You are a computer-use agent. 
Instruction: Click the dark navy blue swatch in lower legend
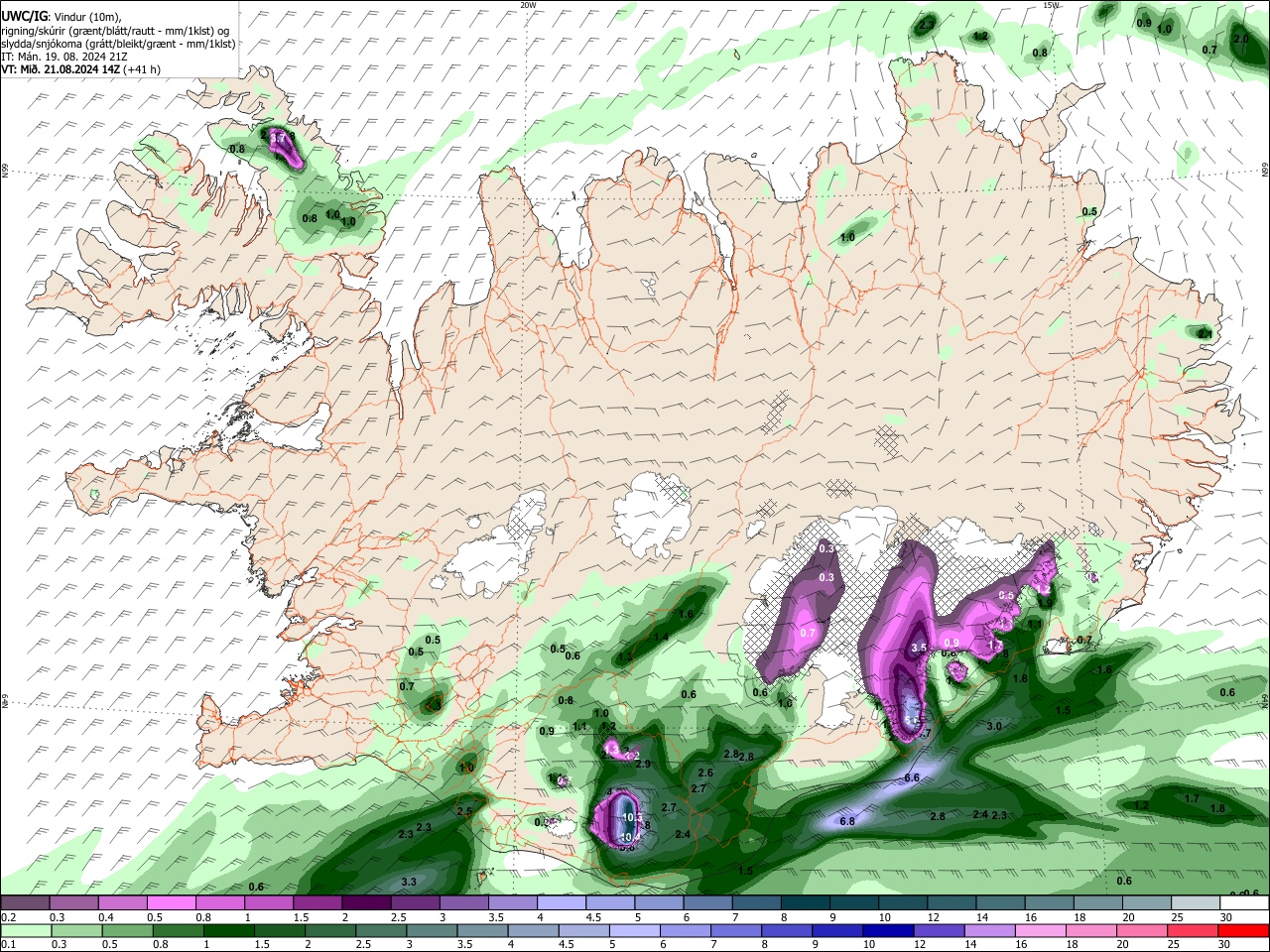tap(886, 931)
